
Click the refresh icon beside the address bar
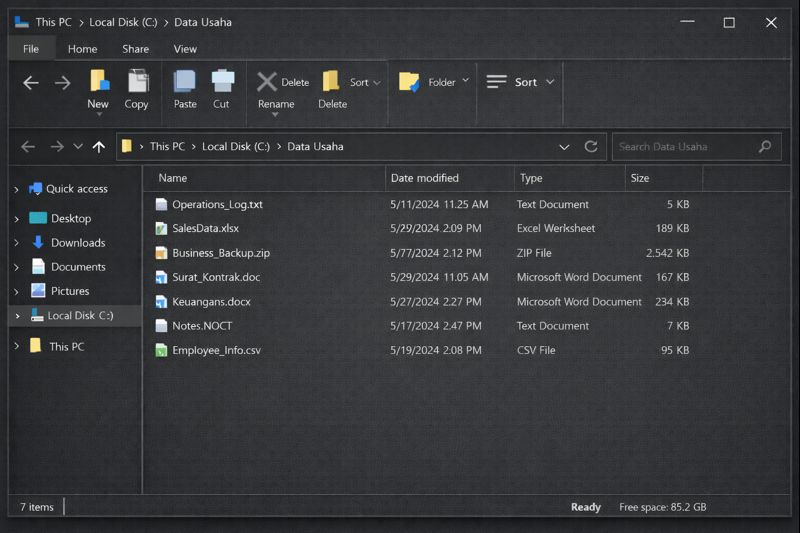pyautogui.click(x=591, y=147)
